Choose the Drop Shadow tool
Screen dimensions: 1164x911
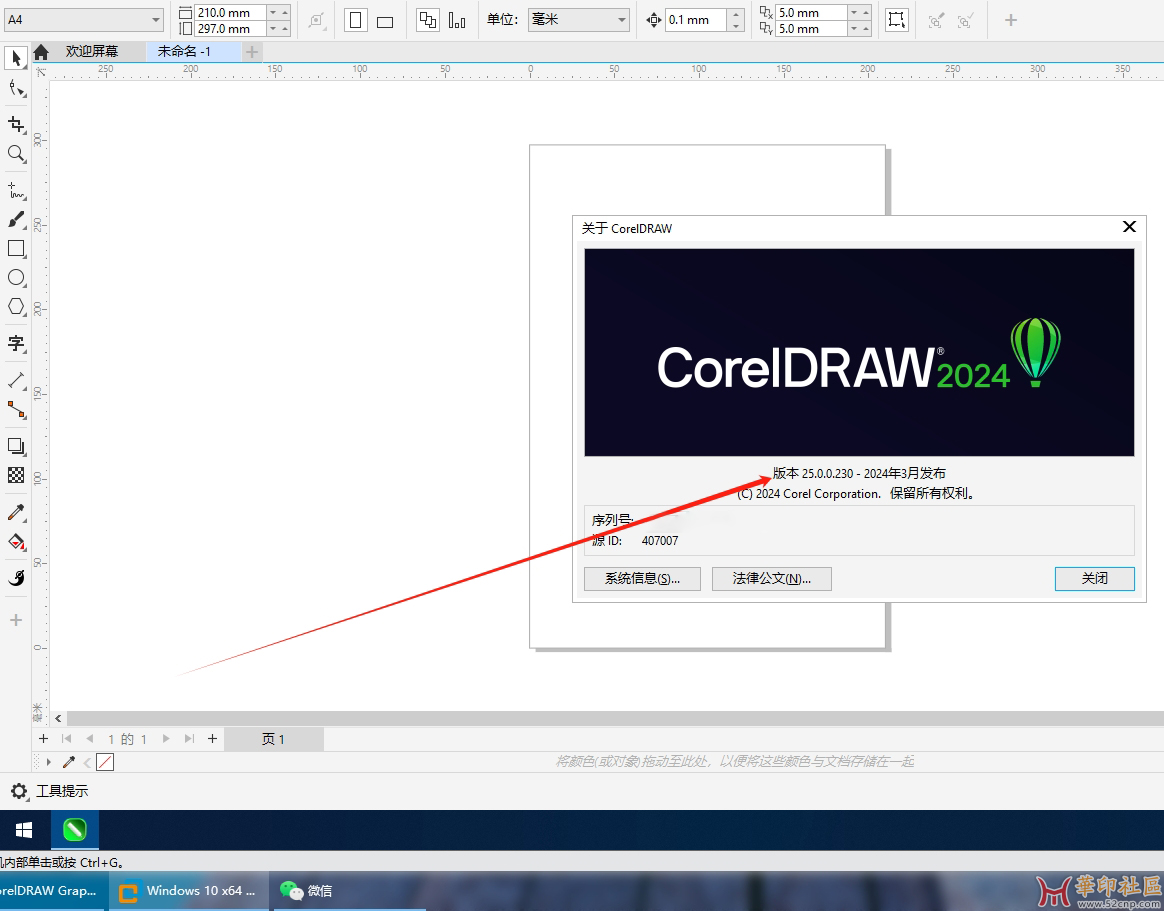point(16,446)
